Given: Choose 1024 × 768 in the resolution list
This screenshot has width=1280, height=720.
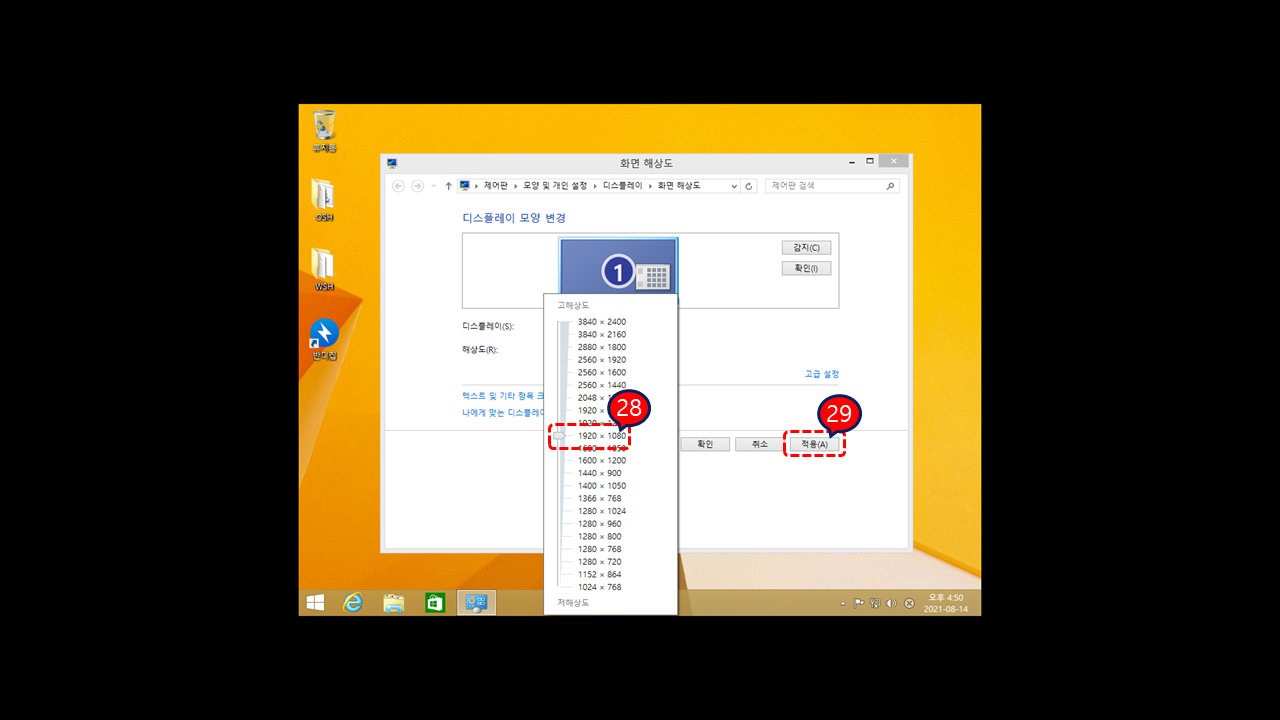Looking at the screenshot, I should point(600,587).
